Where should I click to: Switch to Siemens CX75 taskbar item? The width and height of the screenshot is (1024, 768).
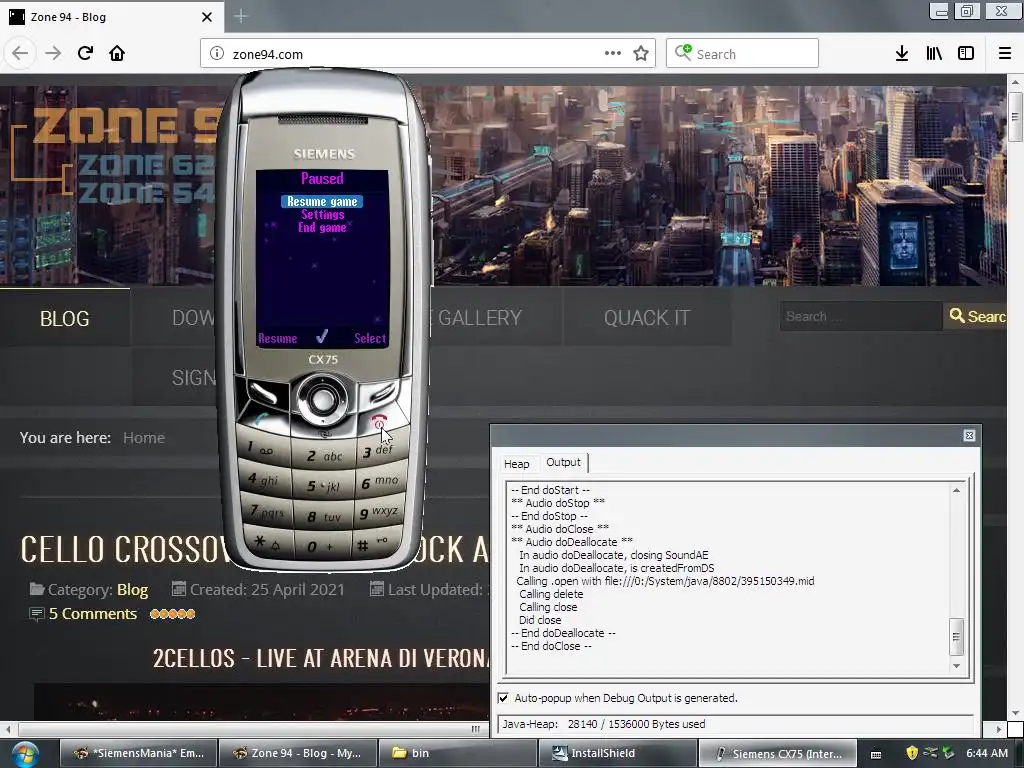point(777,753)
